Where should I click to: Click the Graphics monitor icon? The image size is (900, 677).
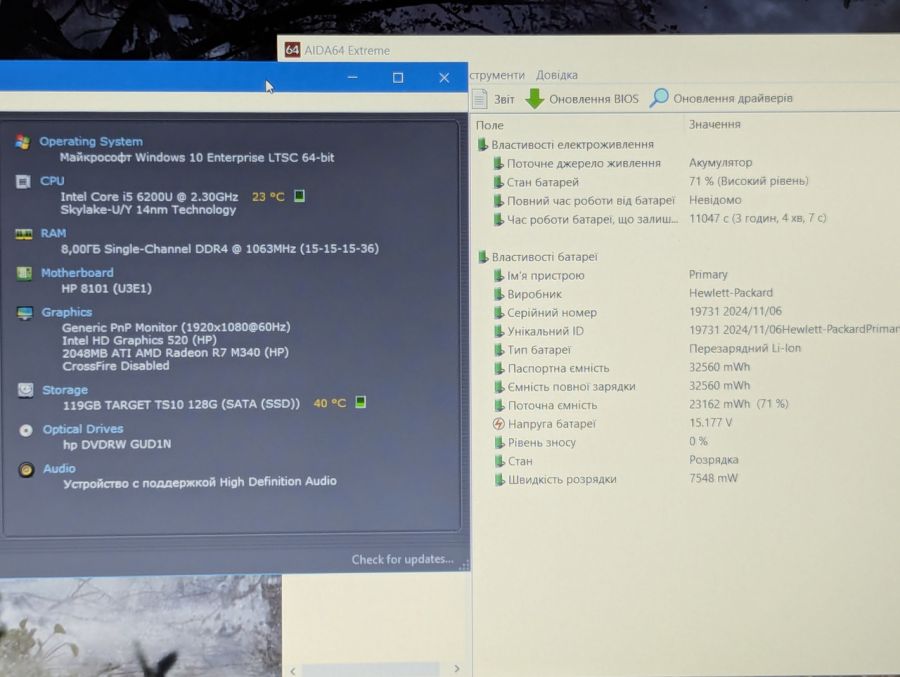click(x=25, y=313)
